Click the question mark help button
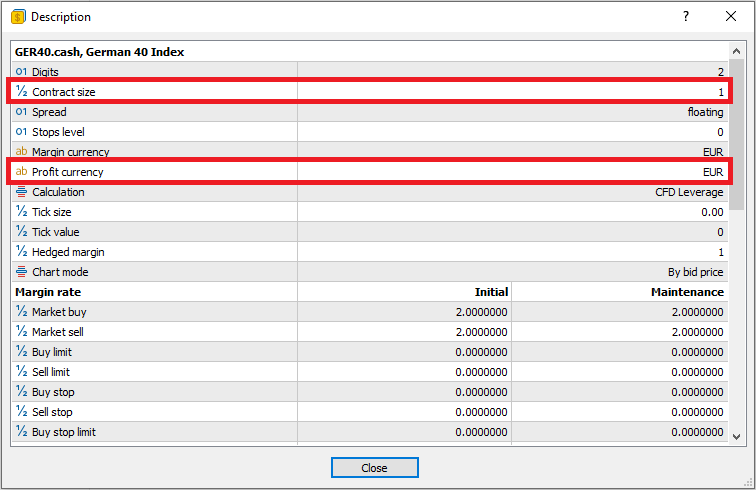Screen dimensions: 756x490 tap(686, 17)
